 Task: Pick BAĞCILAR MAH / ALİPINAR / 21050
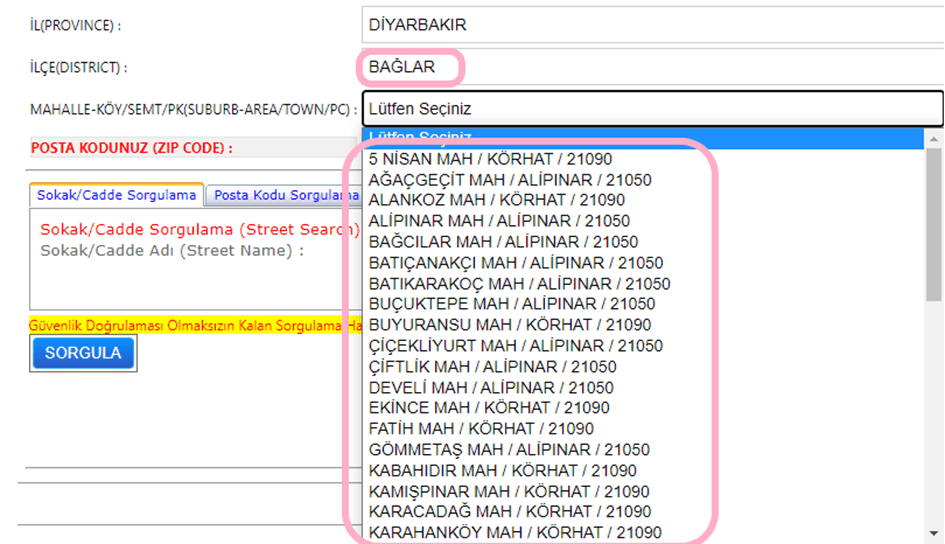(503, 242)
